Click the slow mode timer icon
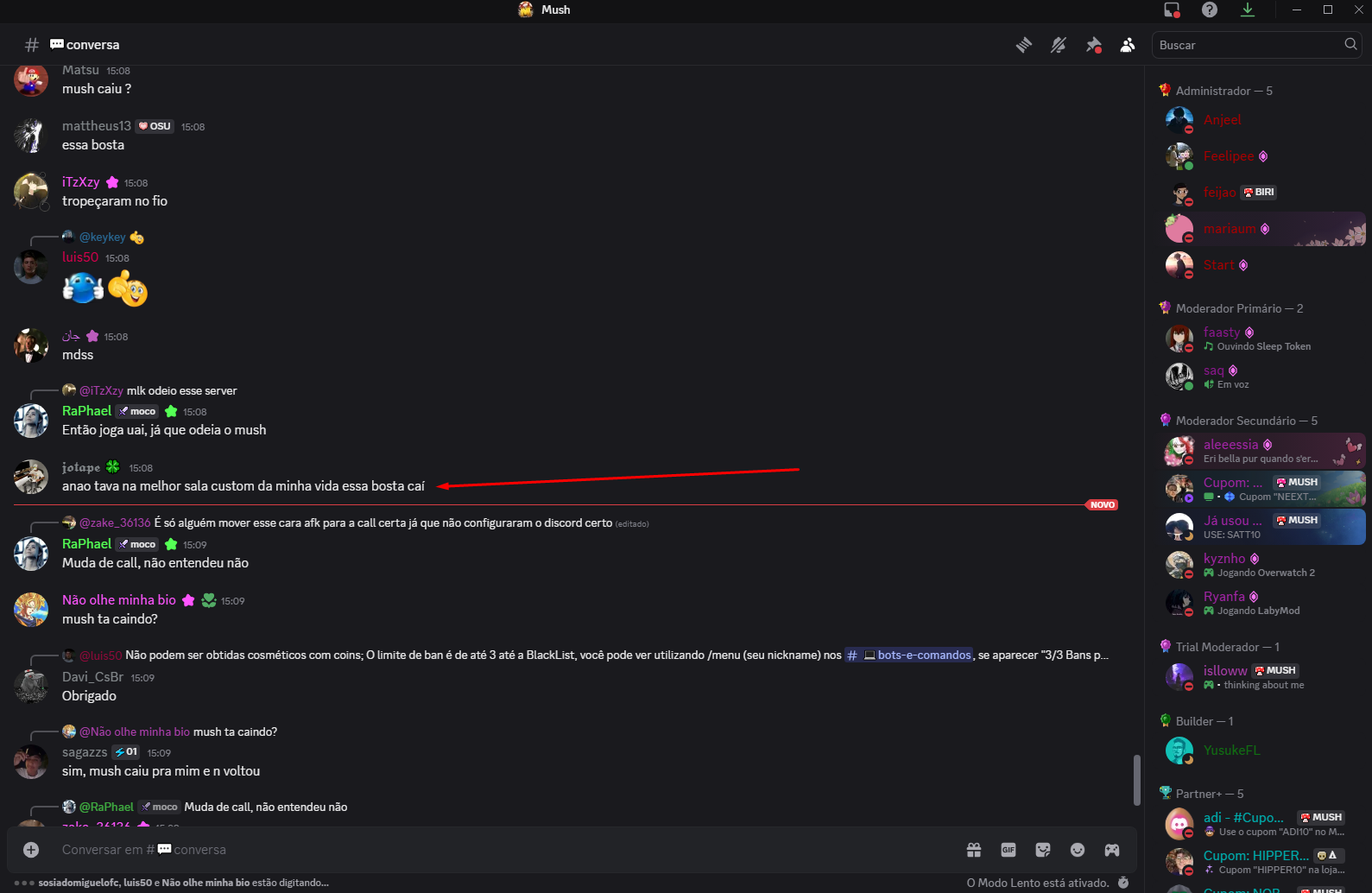 pos(1123,883)
